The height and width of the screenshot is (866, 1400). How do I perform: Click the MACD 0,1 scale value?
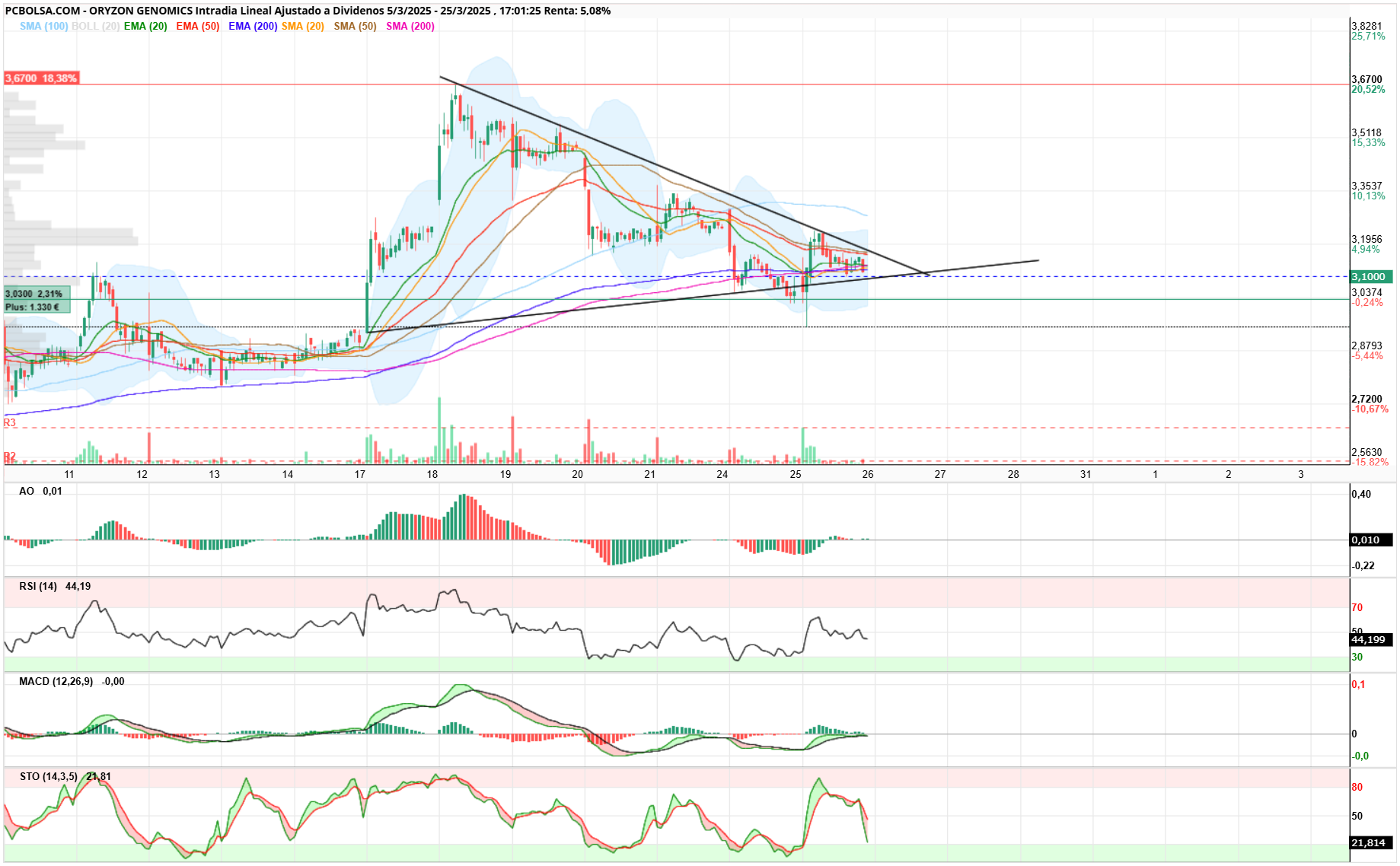(x=1358, y=684)
